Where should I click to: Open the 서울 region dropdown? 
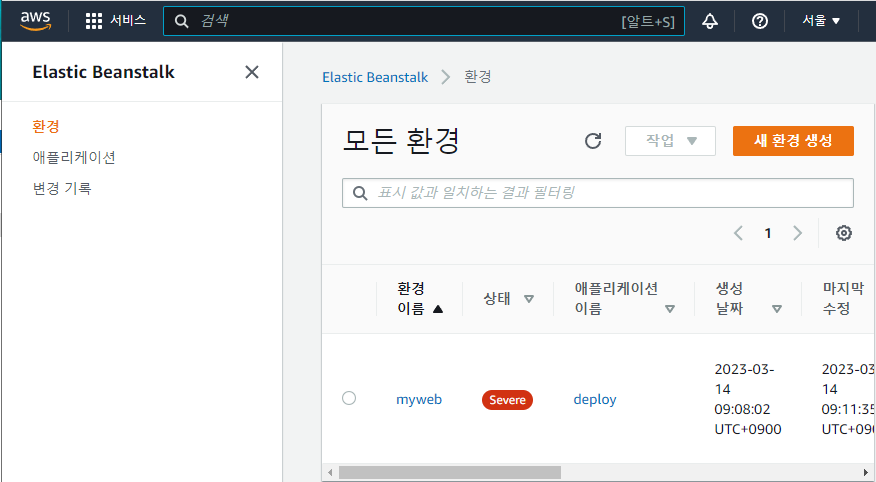(x=821, y=21)
